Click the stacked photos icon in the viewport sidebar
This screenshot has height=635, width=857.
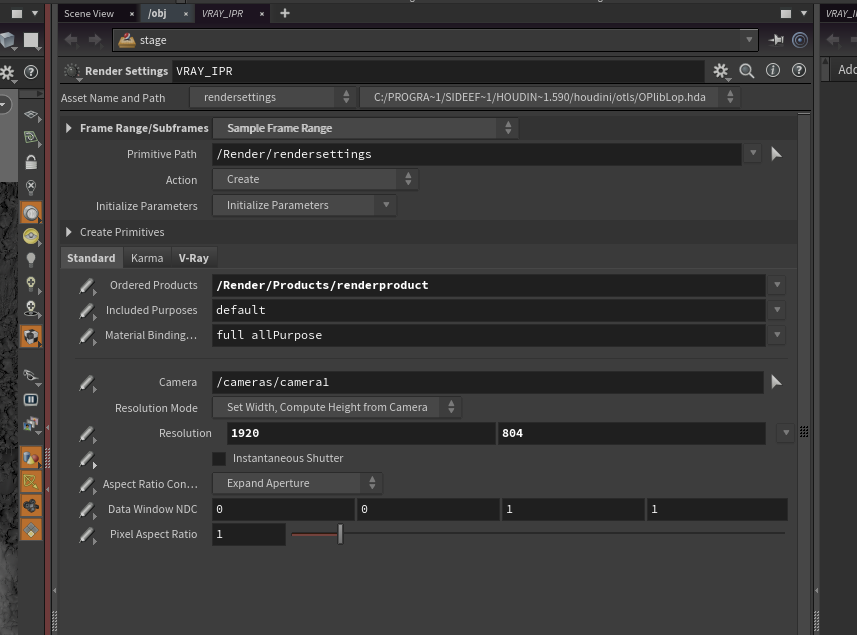(31, 424)
